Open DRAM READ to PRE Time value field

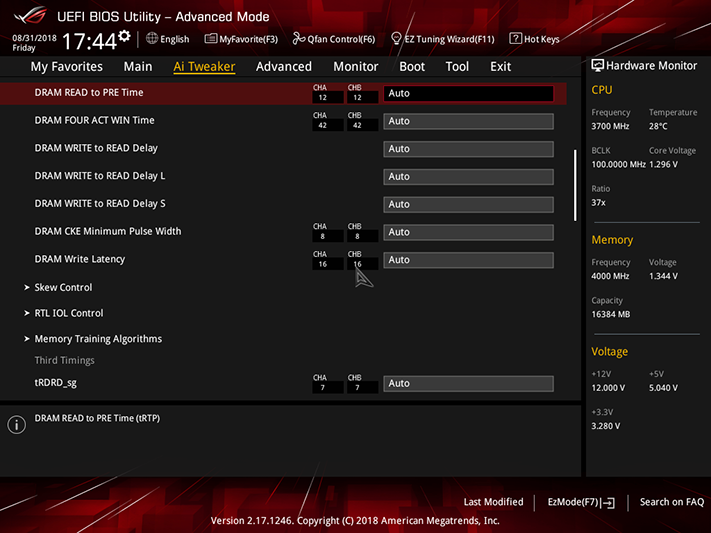(468, 93)
